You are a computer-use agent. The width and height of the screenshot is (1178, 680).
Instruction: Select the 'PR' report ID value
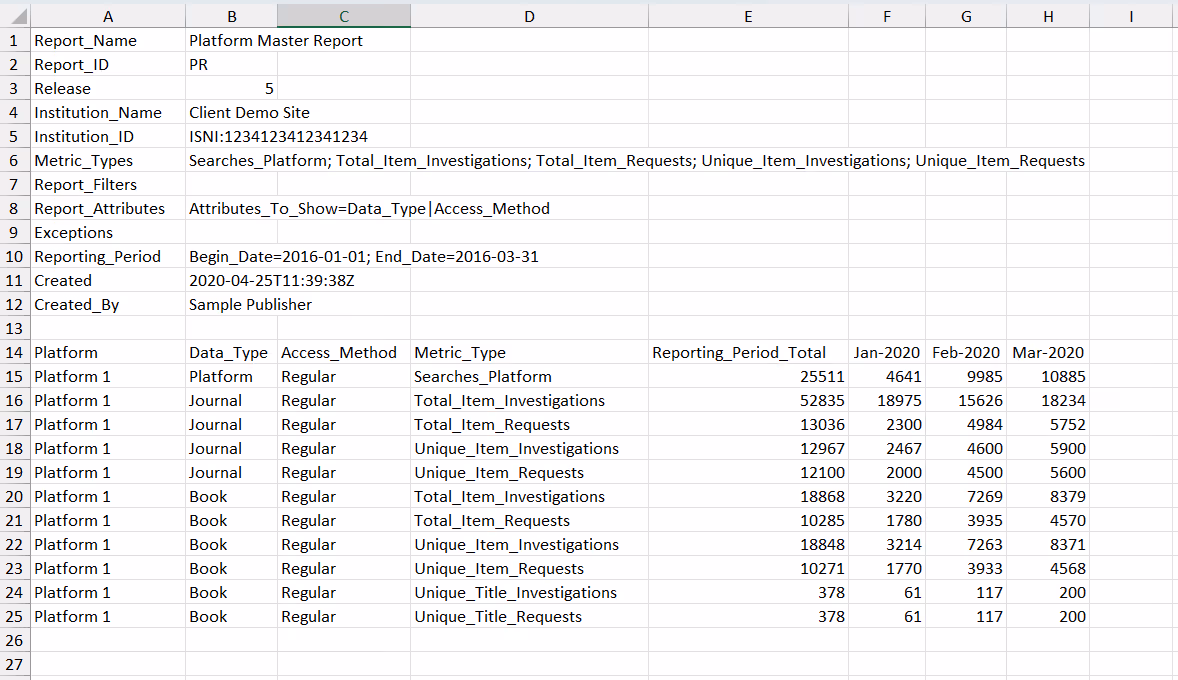(231, 65)
